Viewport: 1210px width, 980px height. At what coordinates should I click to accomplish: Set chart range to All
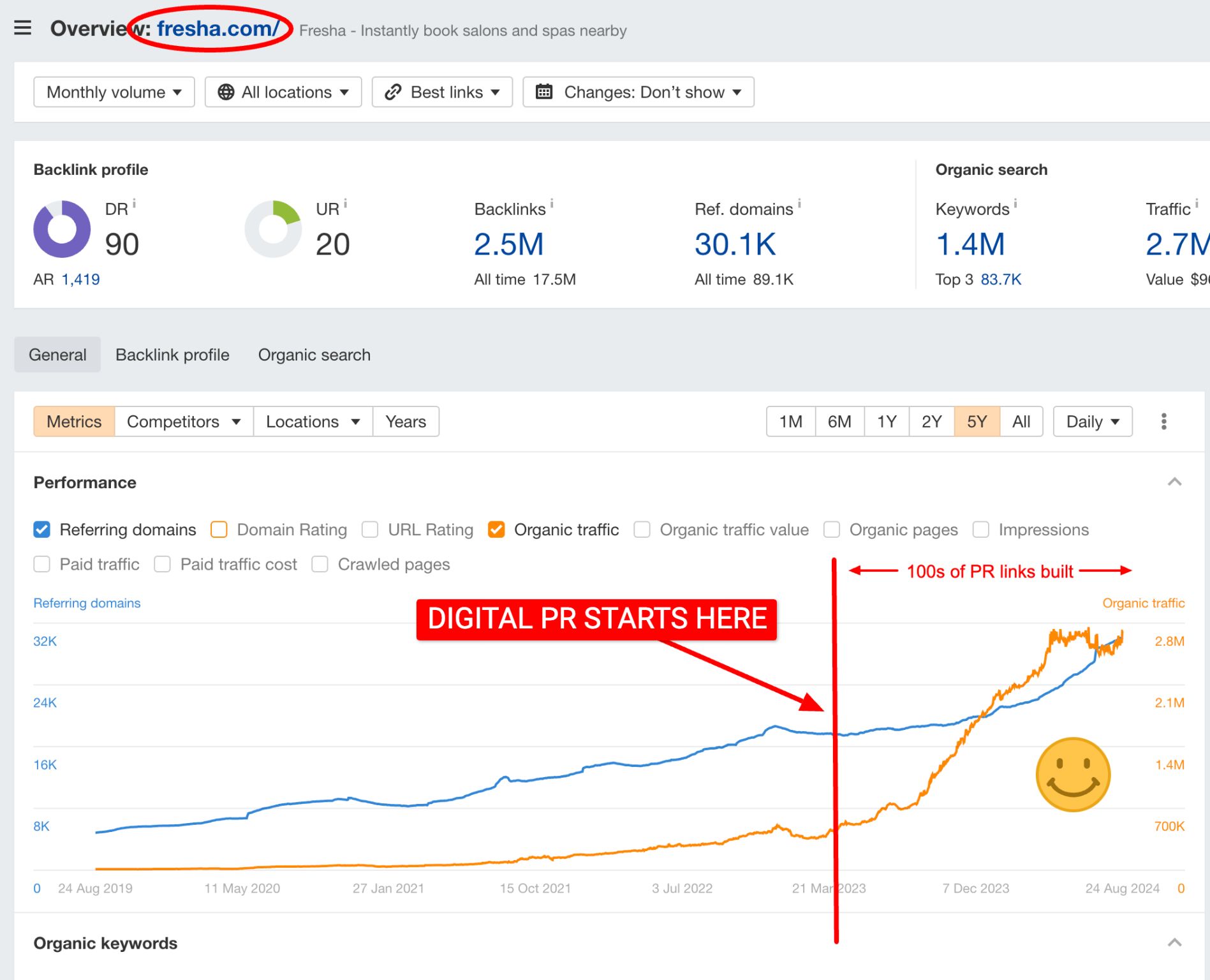1021,422
